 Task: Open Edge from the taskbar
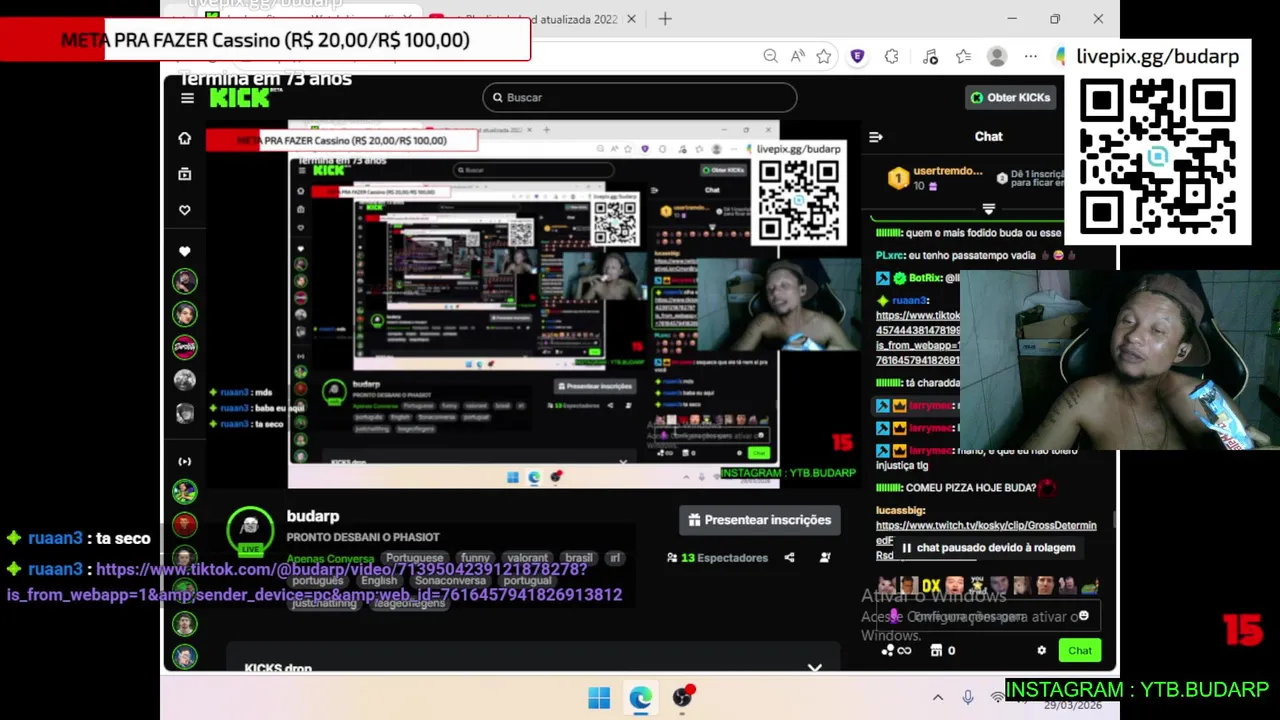point(640,698)
